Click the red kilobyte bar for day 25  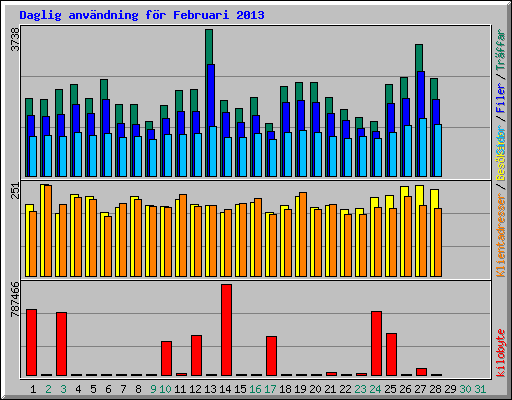(391, 354)
